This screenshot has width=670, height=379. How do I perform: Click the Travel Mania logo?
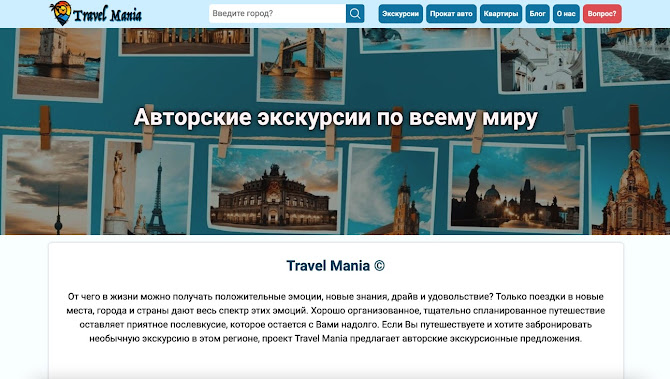click(x=96, y=14)
